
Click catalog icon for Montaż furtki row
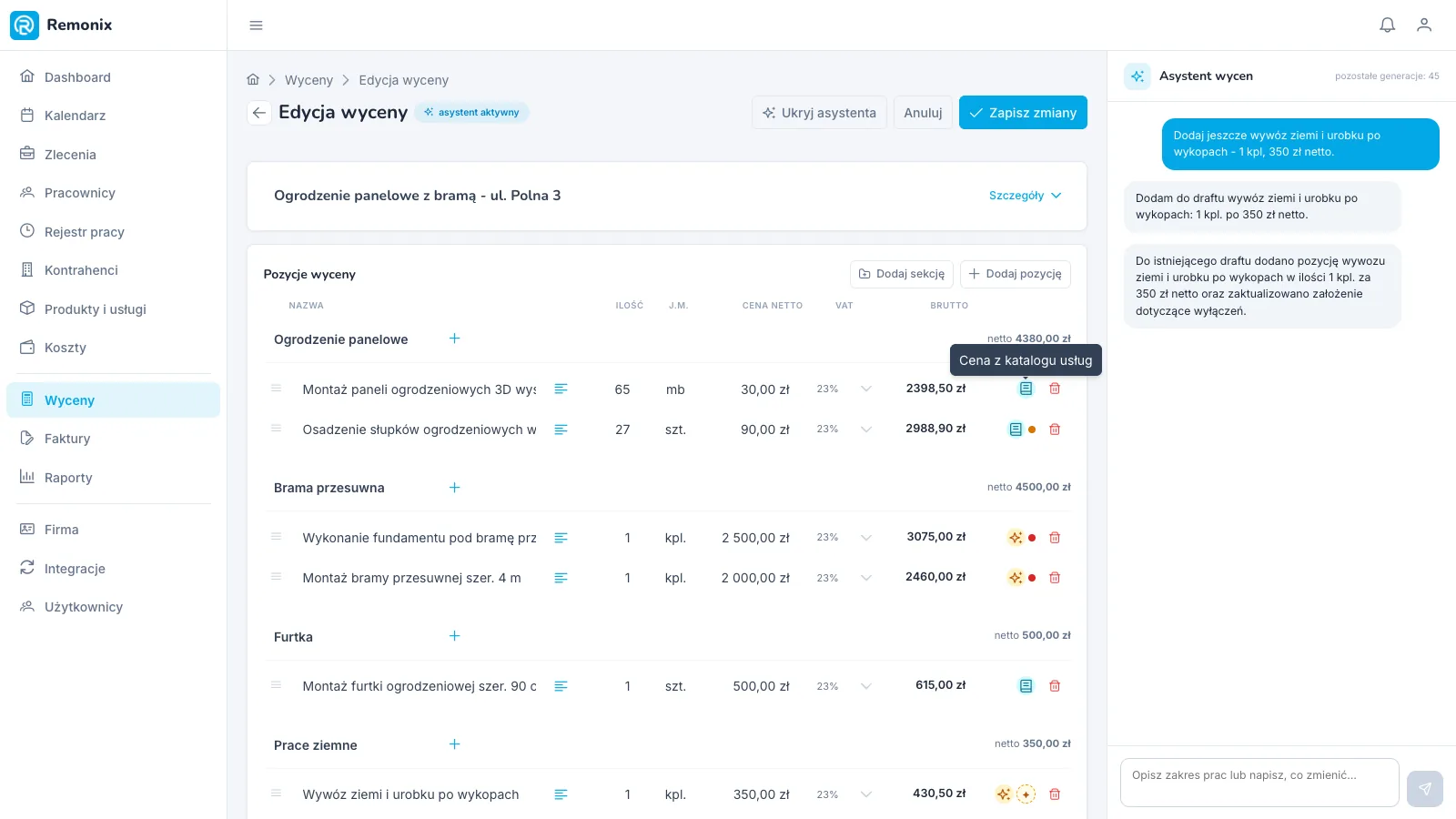pyautogui.click(x=1026, y=686)
